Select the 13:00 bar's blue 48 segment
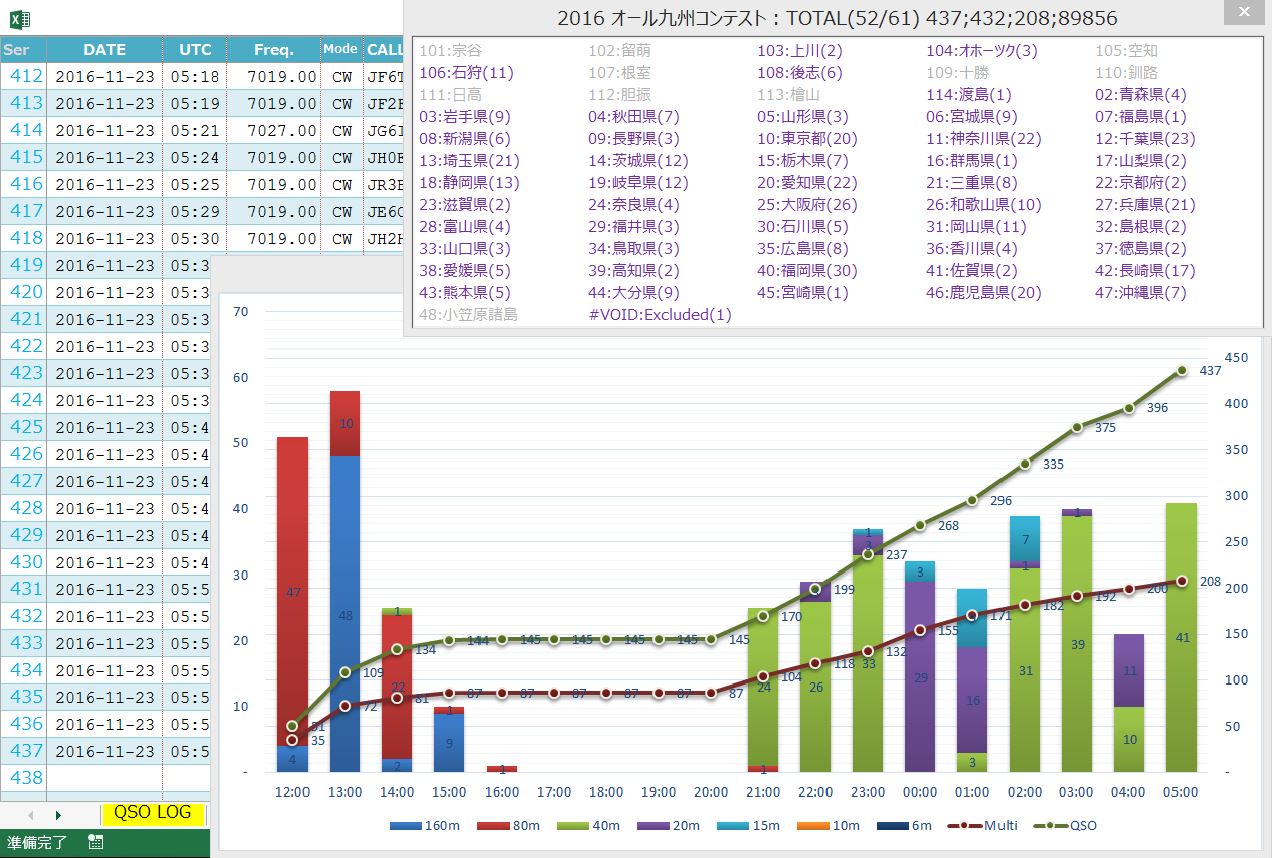This screenshot has height=858, width=1272. point(345,613)
